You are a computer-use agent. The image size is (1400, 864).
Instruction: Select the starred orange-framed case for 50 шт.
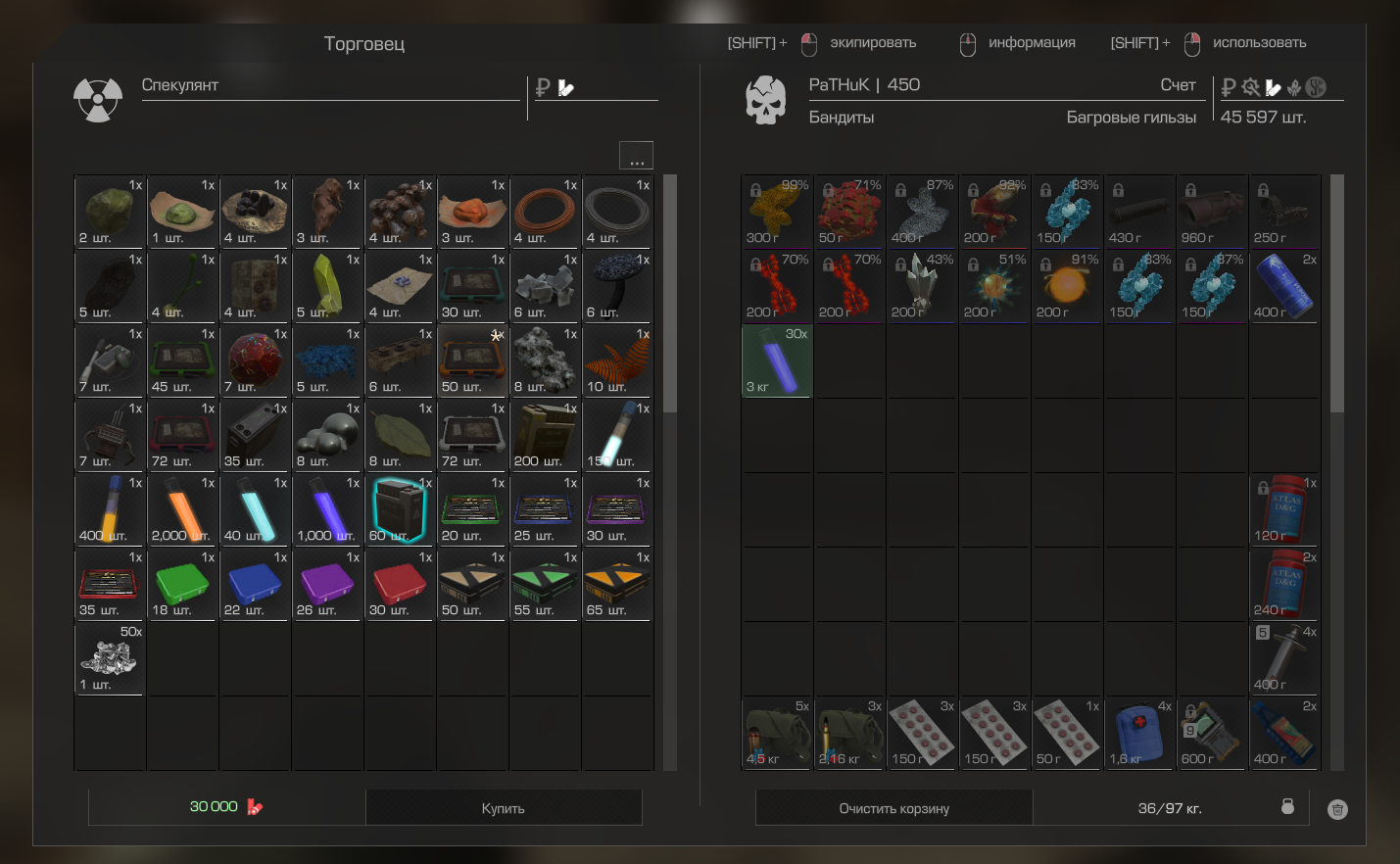coord(472,360)
